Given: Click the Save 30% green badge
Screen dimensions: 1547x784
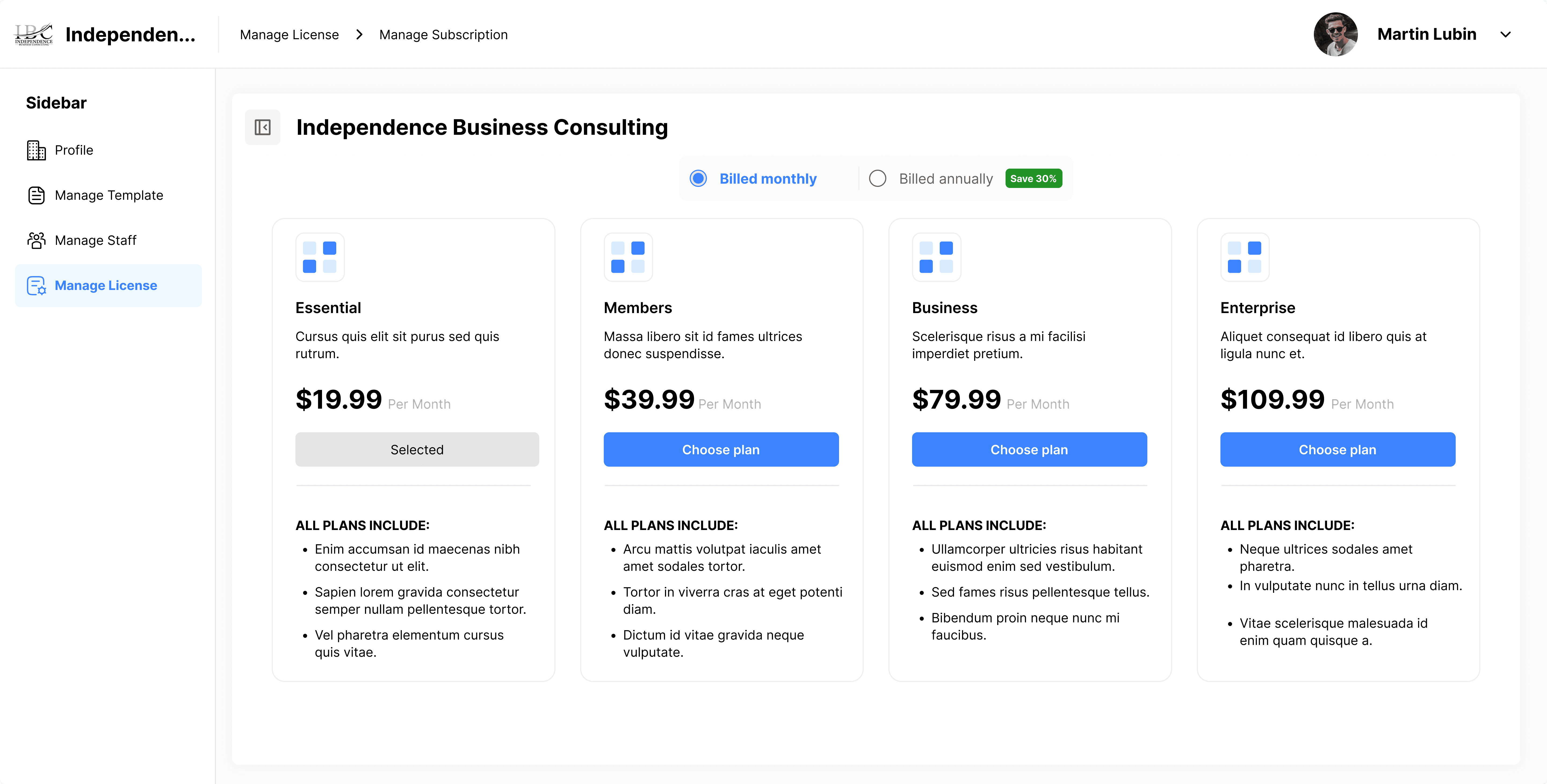Looking at the screenshot, I should [1033, 179].
